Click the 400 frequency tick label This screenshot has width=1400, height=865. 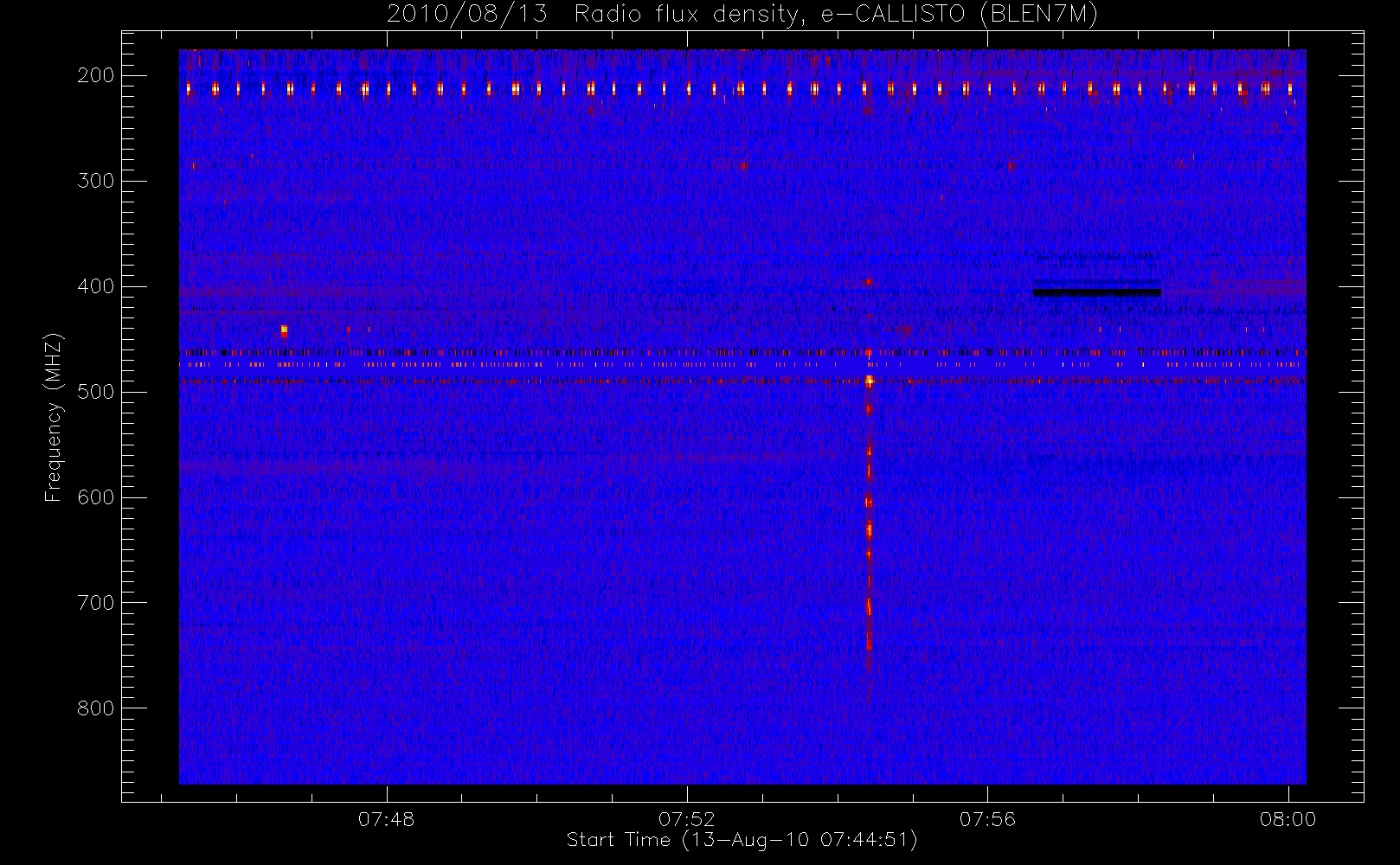click(x=96, y=286)
